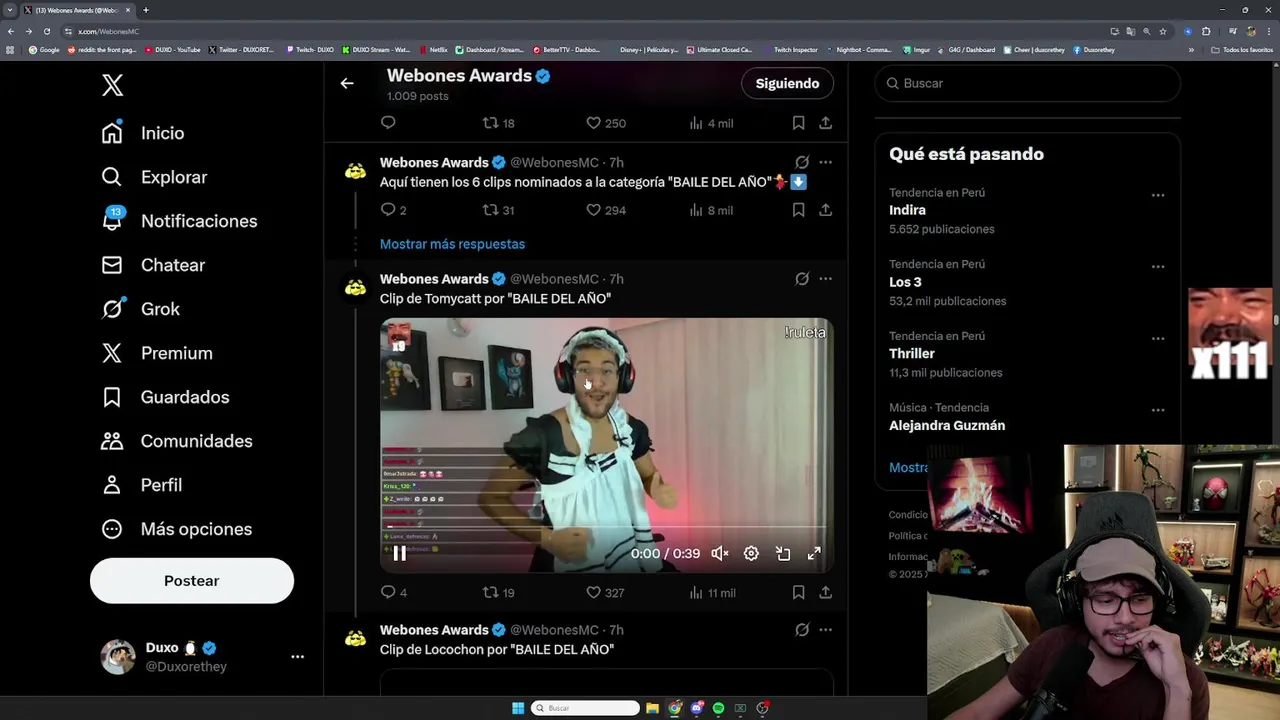Reply to the post with 4 replies
Image resolution: width=1280 pixels, height=720 pixels.
tap(393, 593)
